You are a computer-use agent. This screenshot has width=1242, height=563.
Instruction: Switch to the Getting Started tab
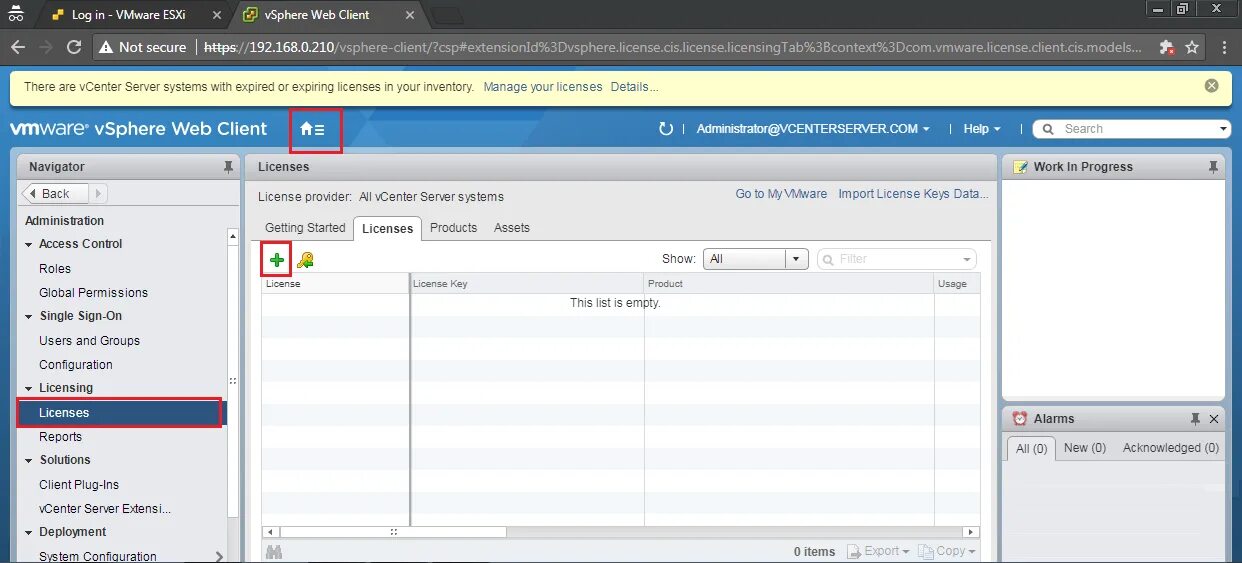(x=305, y=228)
